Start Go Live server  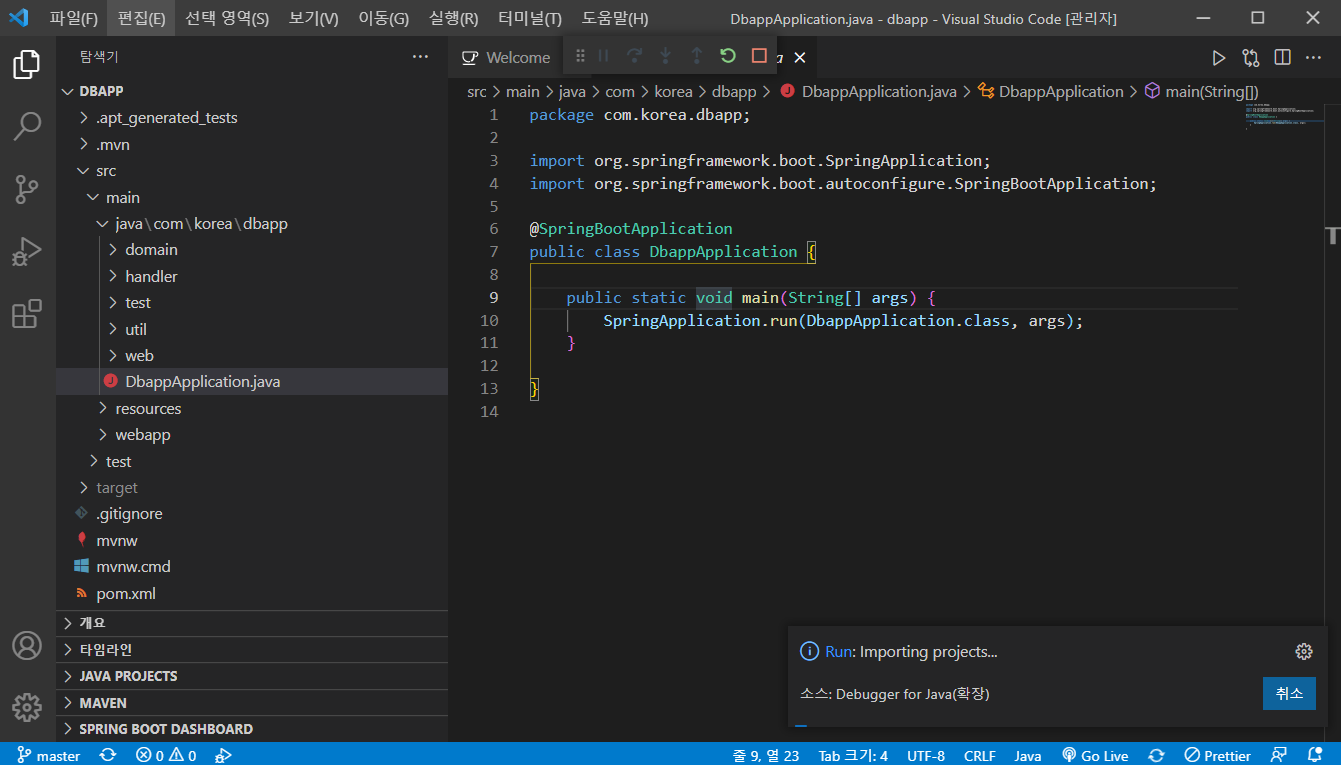(x=1095, y=756)
